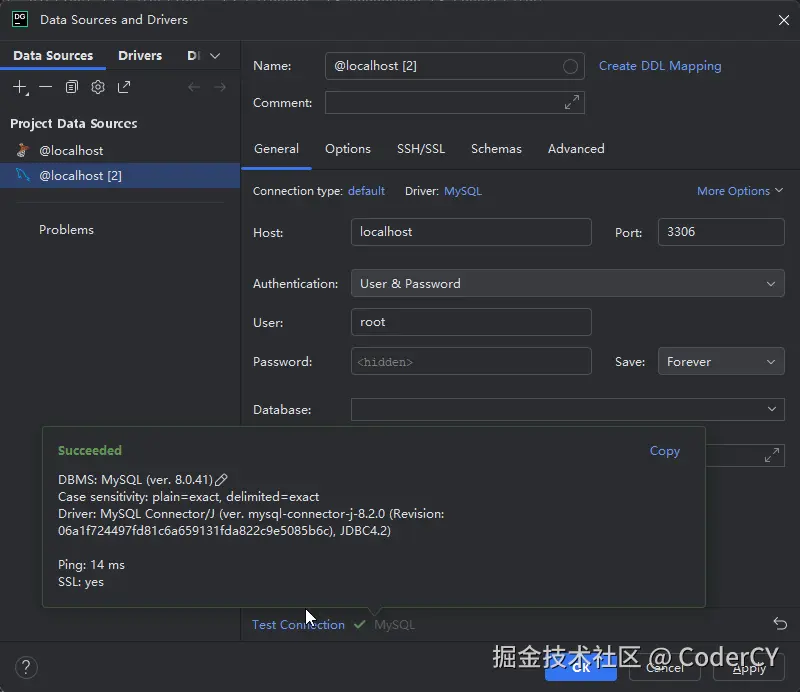Screen dimensions: 800x692
Task: Click the Succeeded status text
Action: (90, 451)
